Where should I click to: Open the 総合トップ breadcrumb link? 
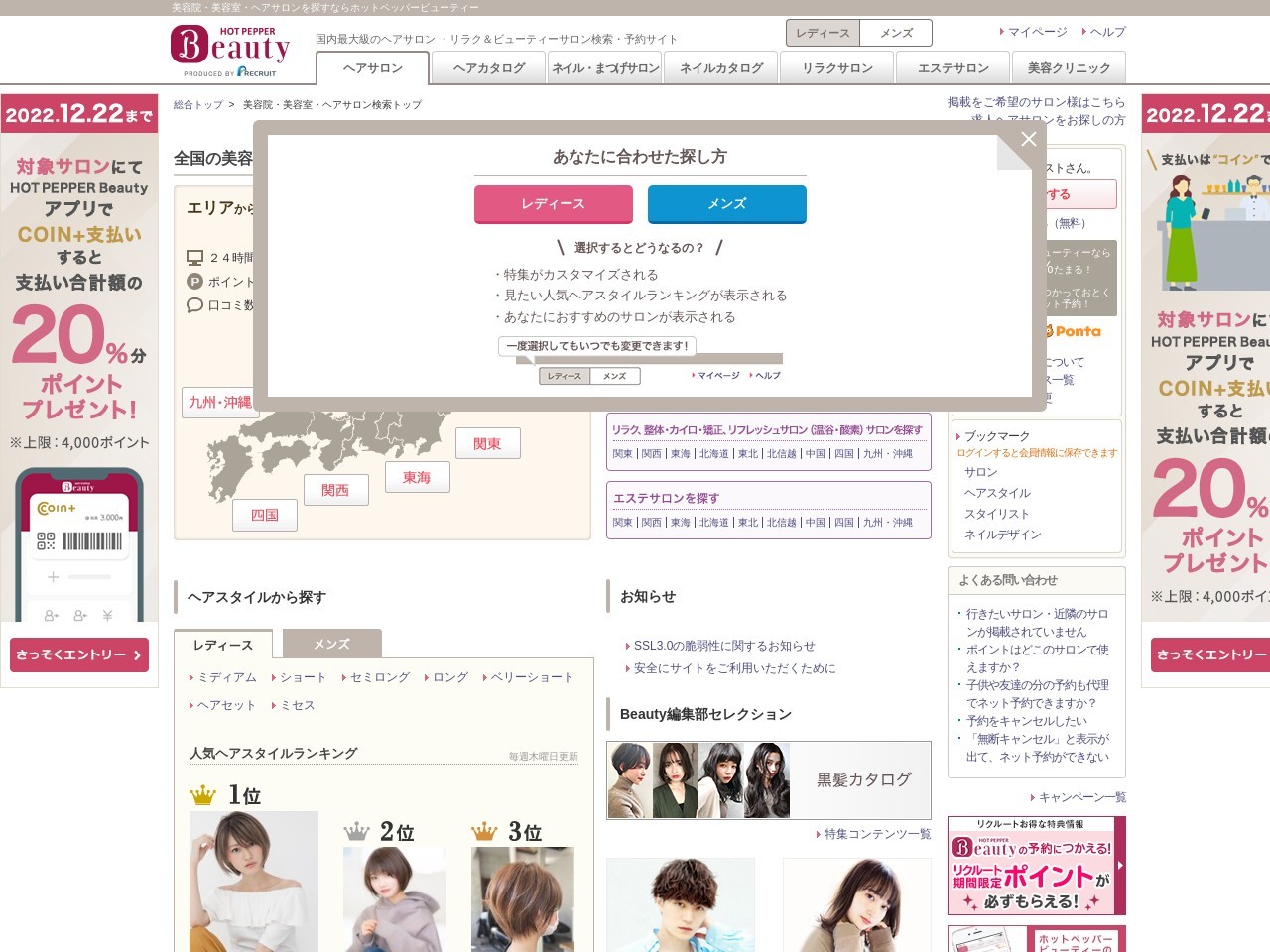197,104
